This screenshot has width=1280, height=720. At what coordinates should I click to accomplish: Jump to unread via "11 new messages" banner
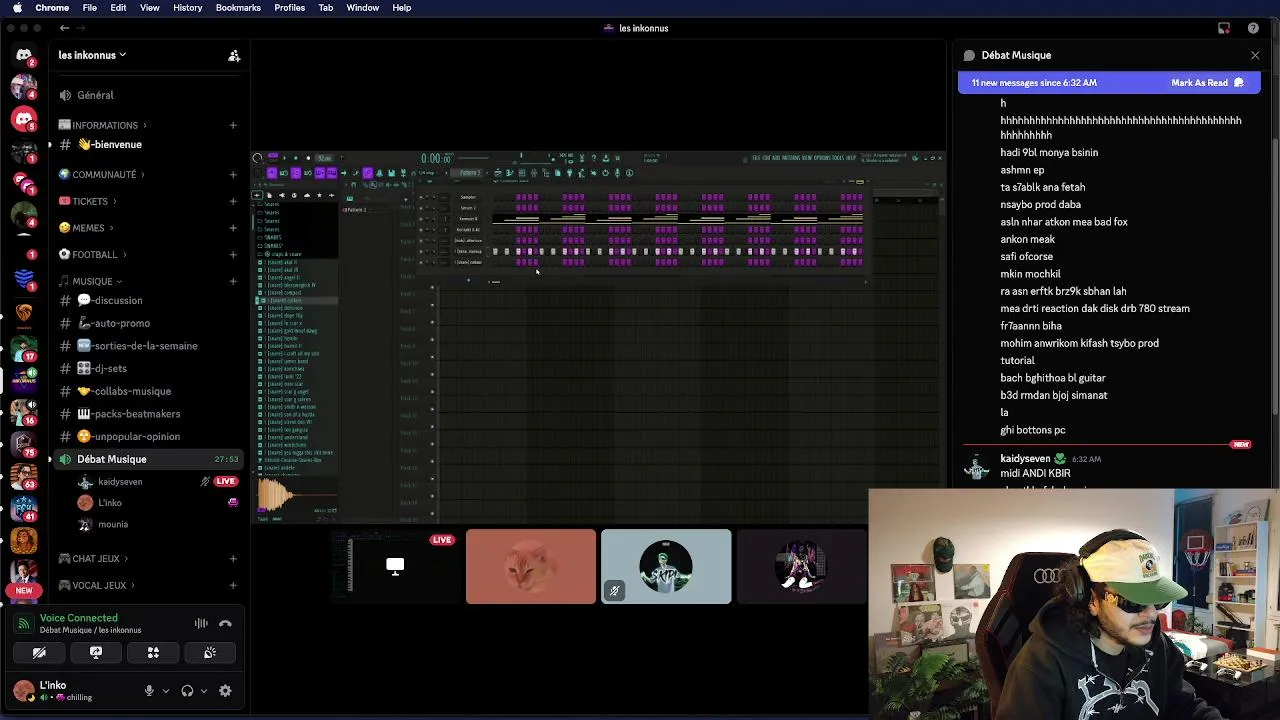click(1034, 83)
